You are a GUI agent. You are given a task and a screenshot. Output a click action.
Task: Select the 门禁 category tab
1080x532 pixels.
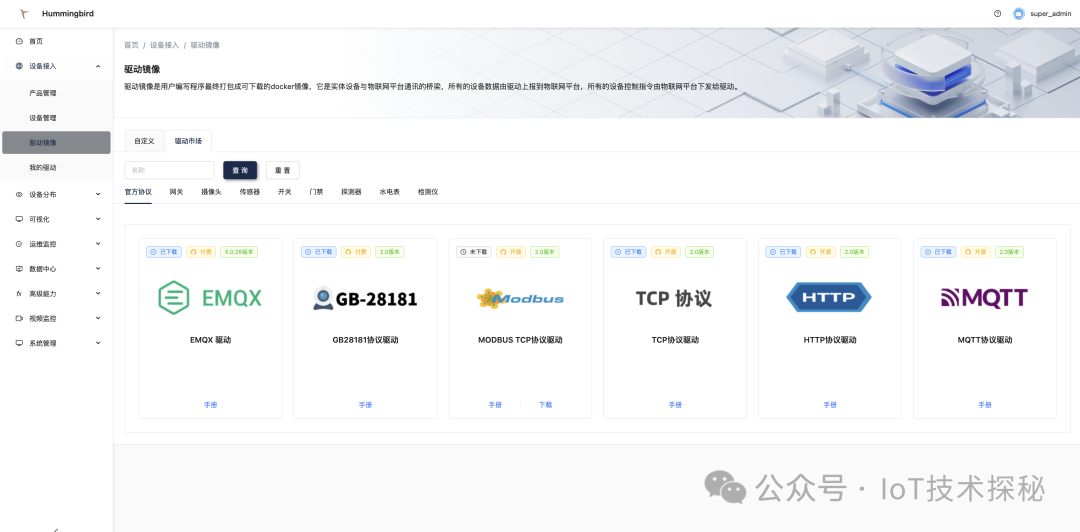point(317,192)
